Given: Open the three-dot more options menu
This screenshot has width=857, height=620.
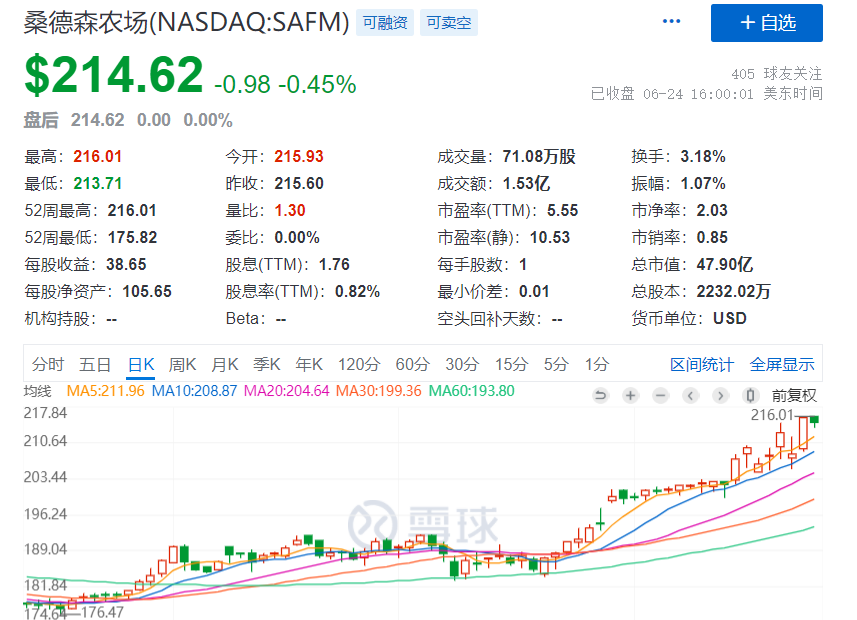Looking at the screenshot, I should [670, 22].
